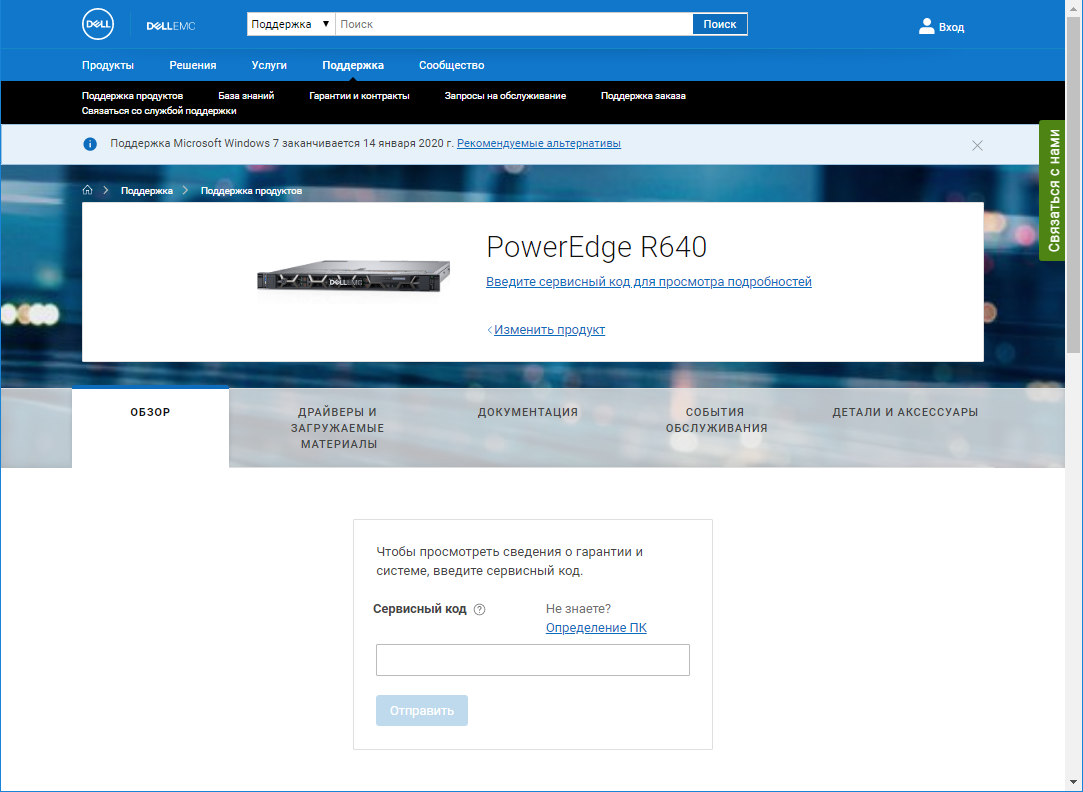Screen dimensions: 1083x792
Task: Open the Поддержка main menu
Action: 353,65
